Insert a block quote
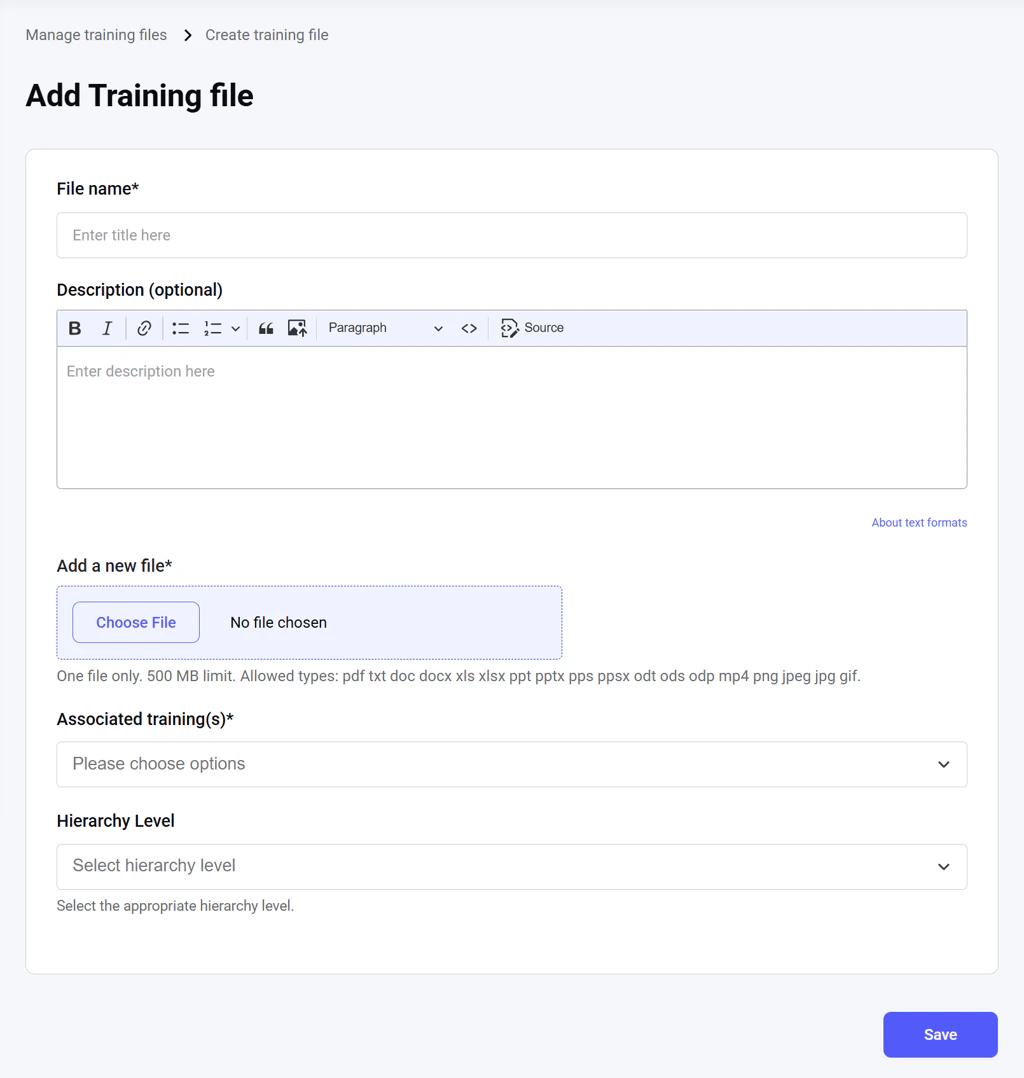The width and height of the screenshot is (1024, 1078). [x=266, y=328]
